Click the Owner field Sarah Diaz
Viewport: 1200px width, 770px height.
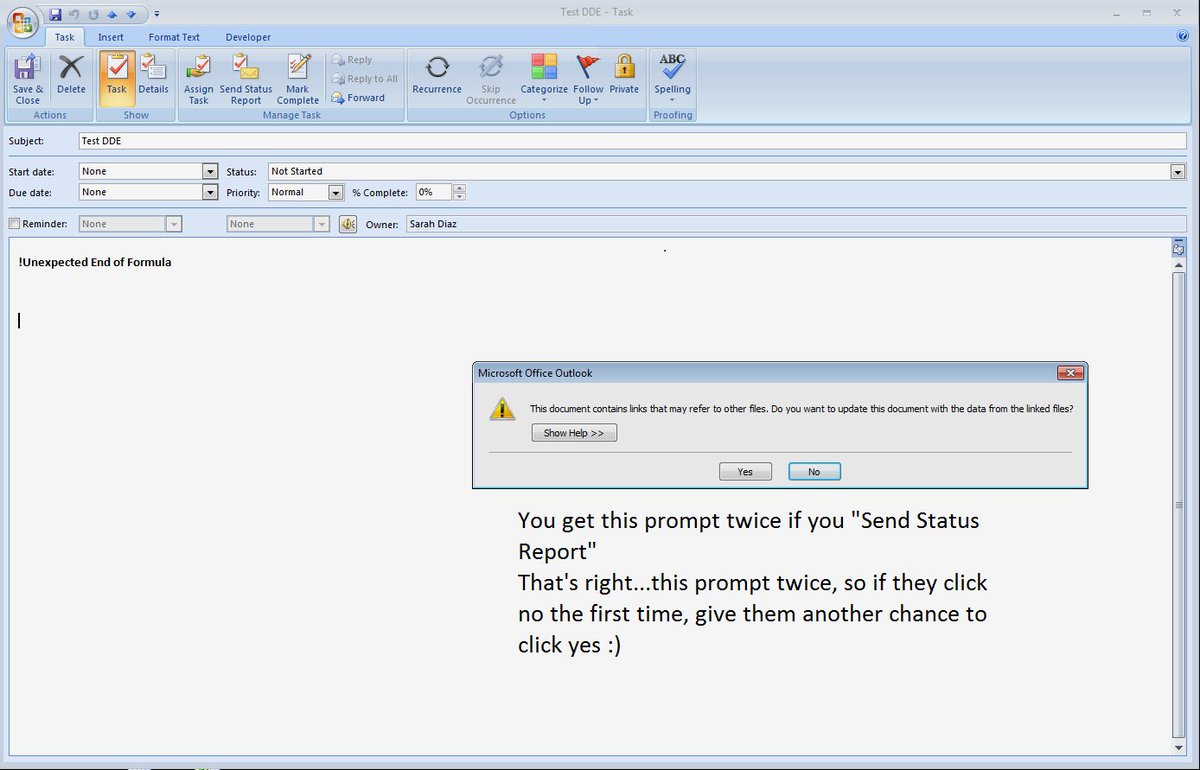tap(795, 224)
